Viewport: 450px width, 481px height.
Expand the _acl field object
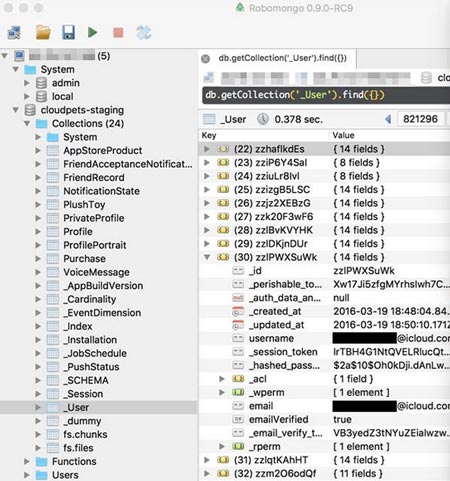click(222, 379)
